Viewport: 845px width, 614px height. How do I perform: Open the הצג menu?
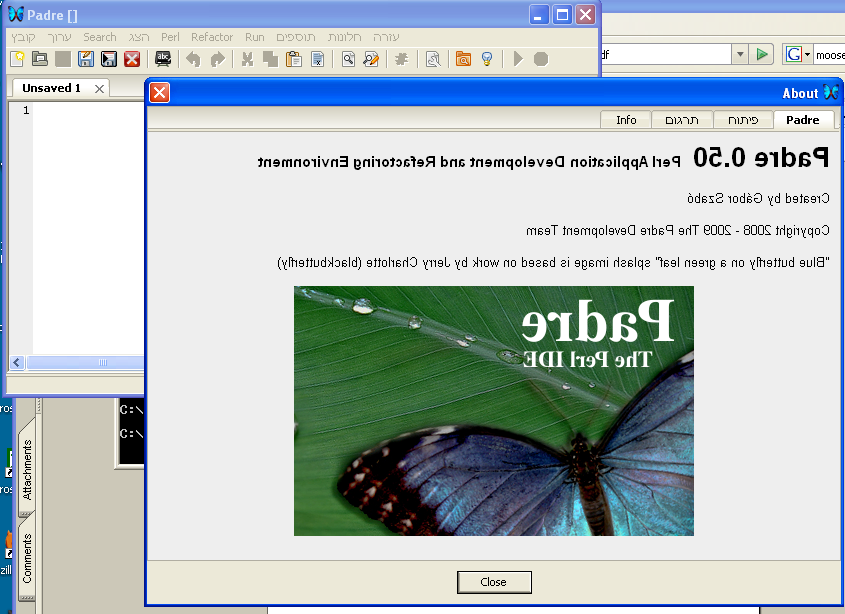coord(138,37)
